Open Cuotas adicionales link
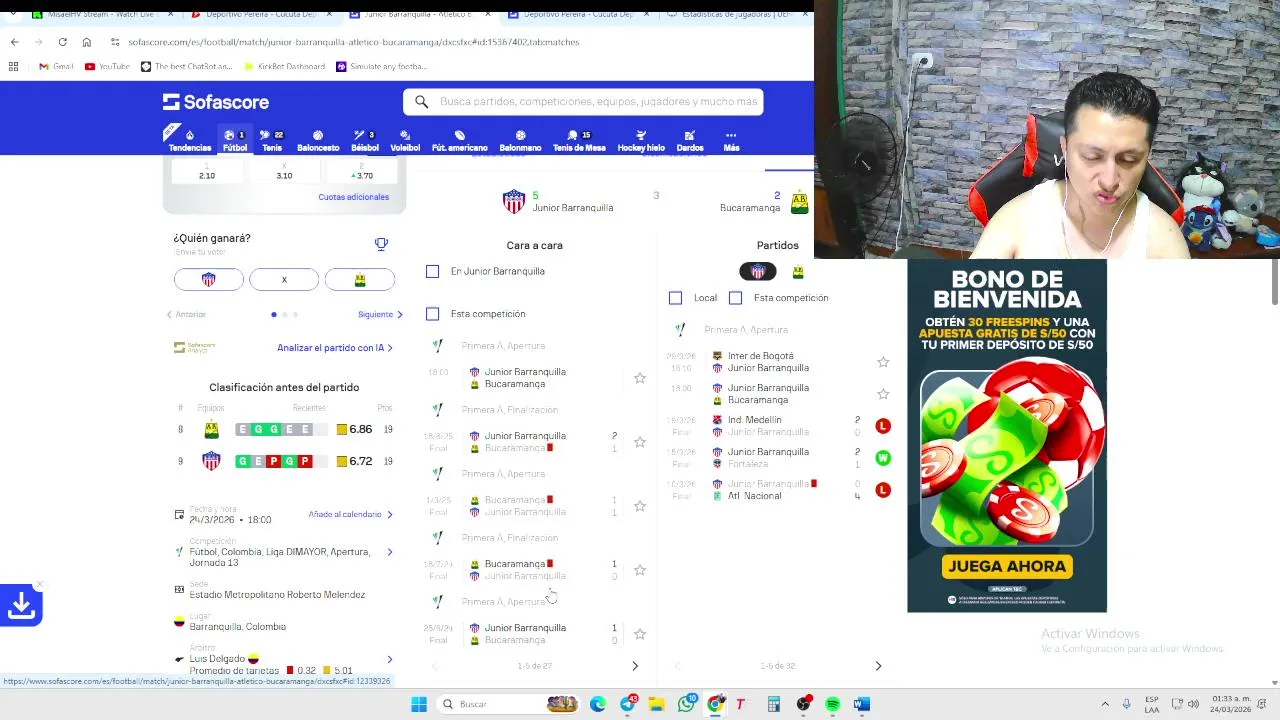The height and width of the screenshot is (720, 1280). 353,197
